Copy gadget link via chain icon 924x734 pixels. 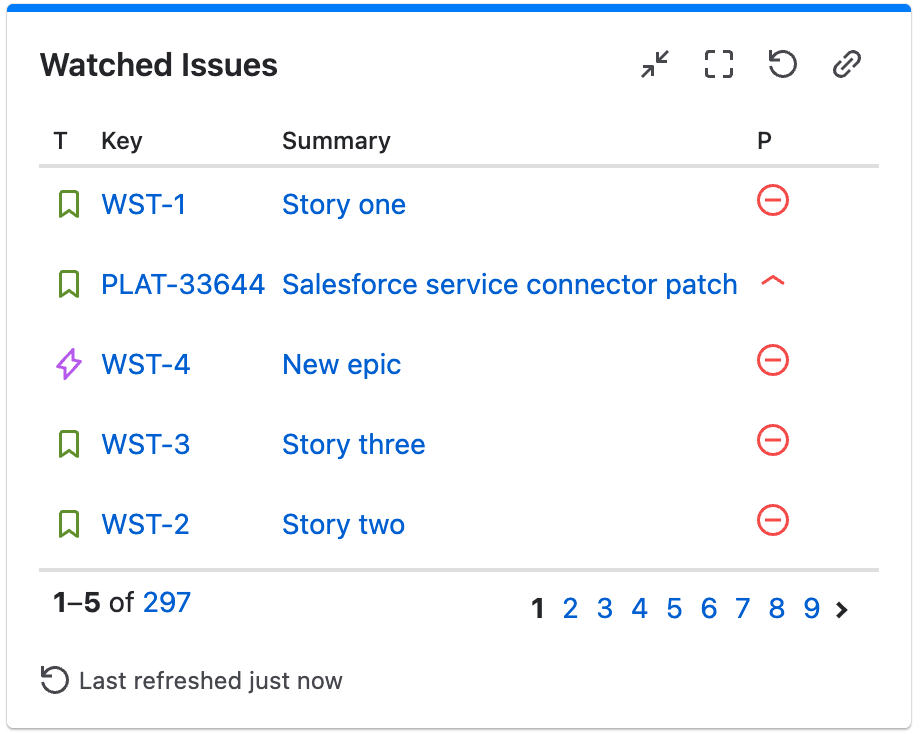[x=847, y=64]
